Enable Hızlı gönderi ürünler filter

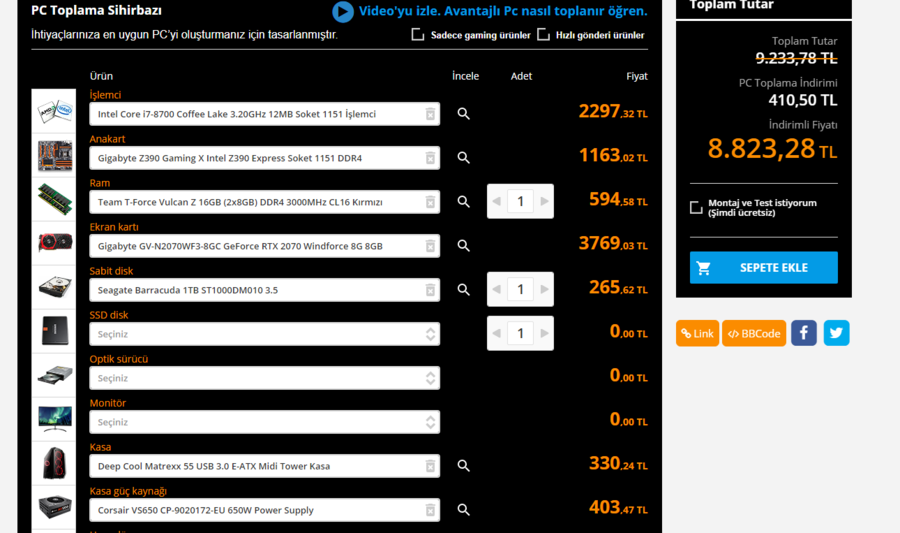pos(543,35)
